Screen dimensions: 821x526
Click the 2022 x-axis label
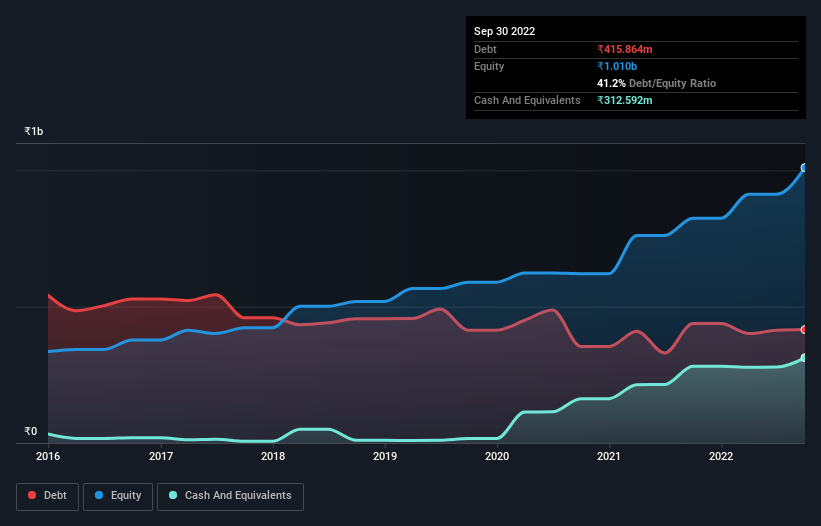click(721, 456)
